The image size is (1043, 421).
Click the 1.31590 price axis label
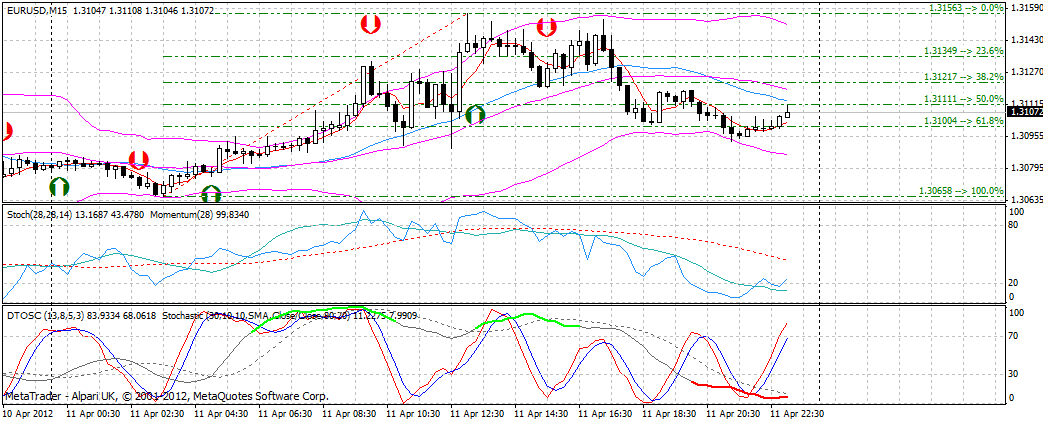1026,8
